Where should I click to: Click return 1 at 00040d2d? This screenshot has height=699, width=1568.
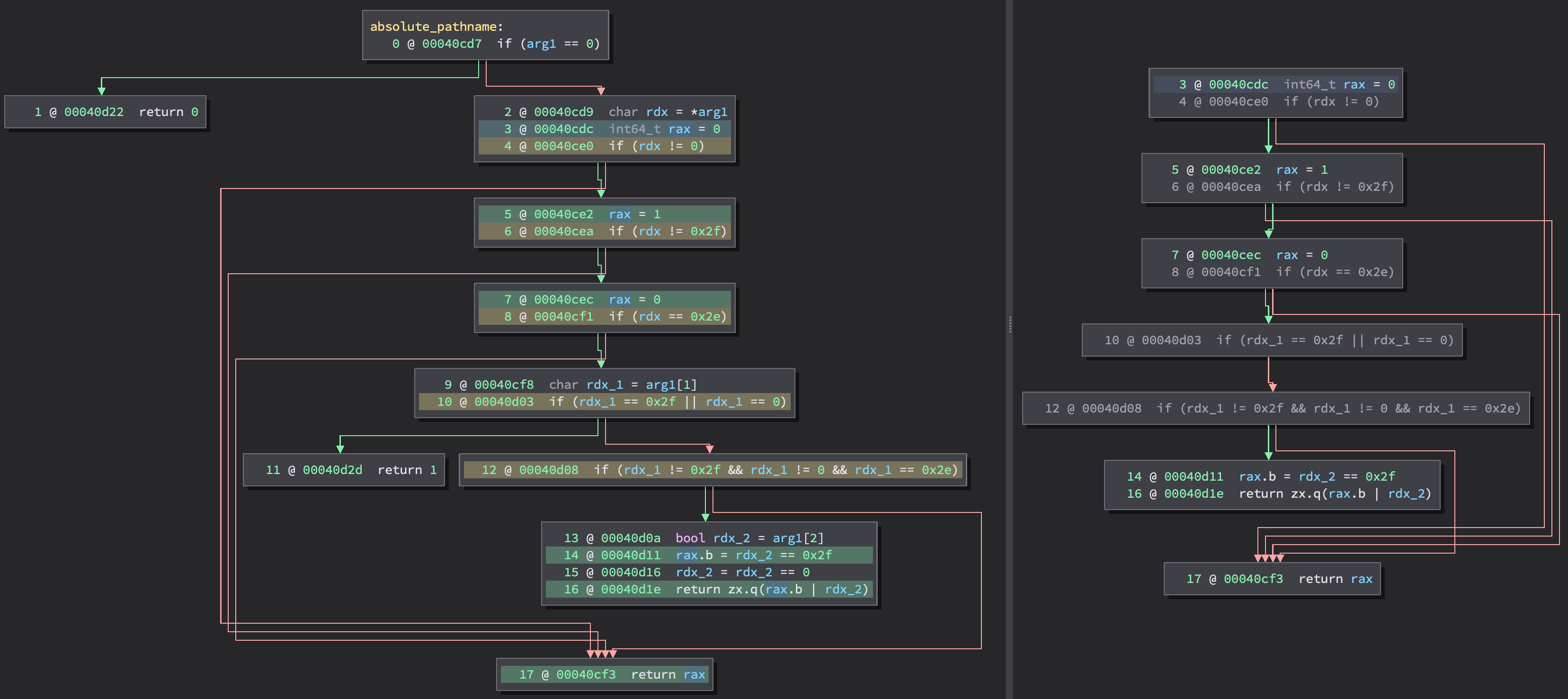click(x=351, y=469)
